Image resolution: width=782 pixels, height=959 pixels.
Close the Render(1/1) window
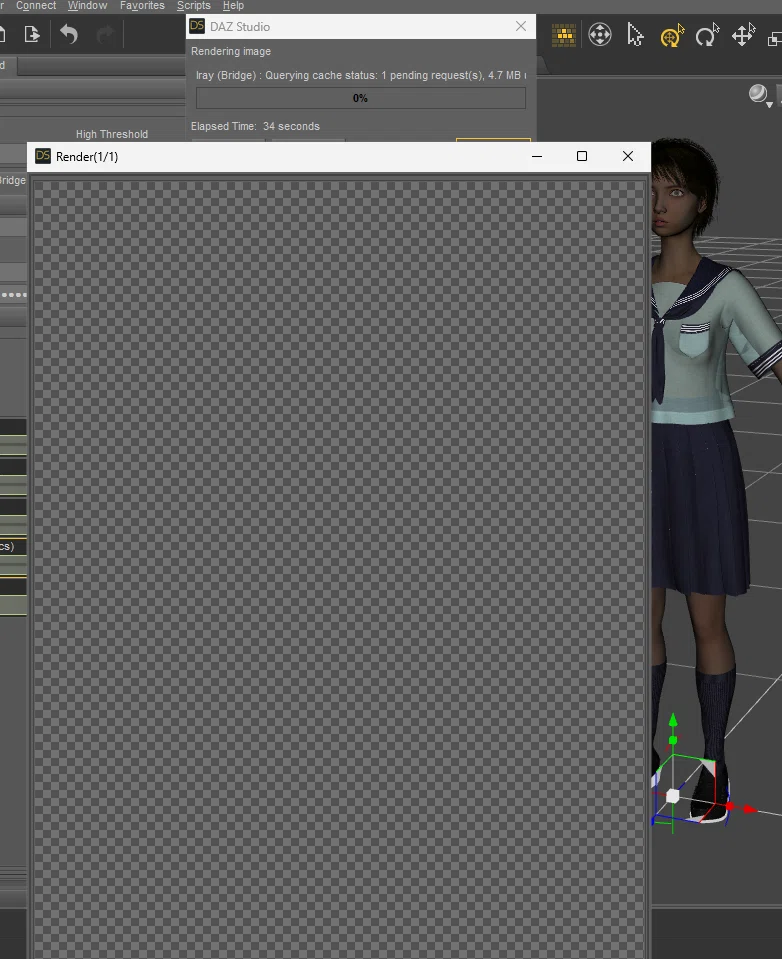coord(628,157)
